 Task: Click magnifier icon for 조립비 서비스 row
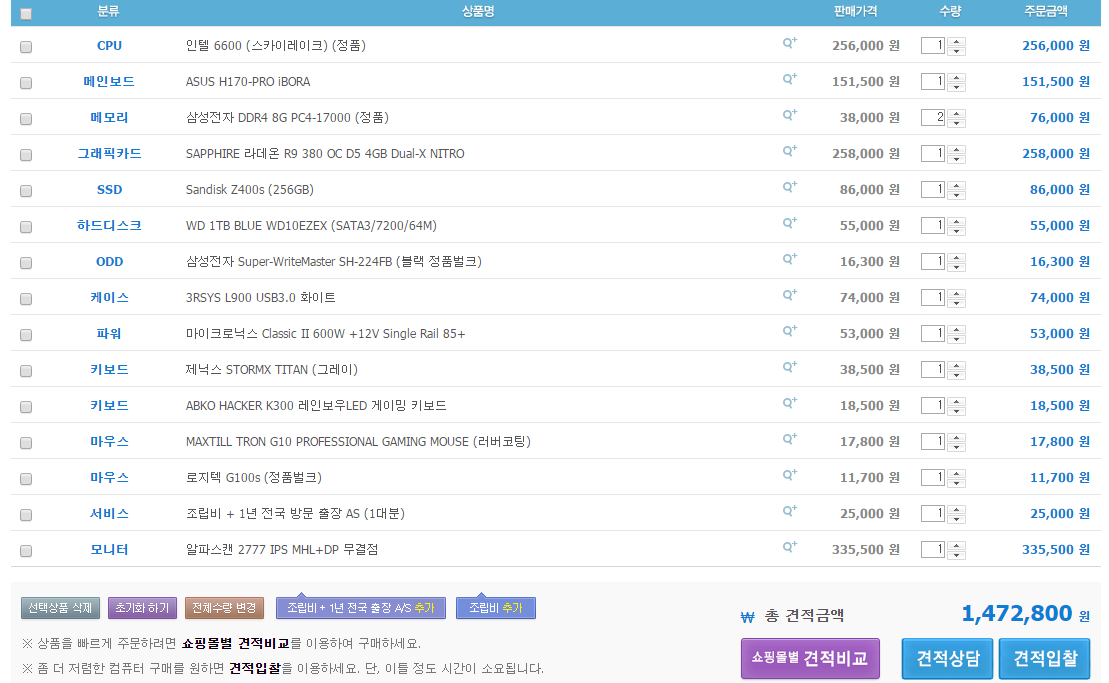tap(789, 512)
